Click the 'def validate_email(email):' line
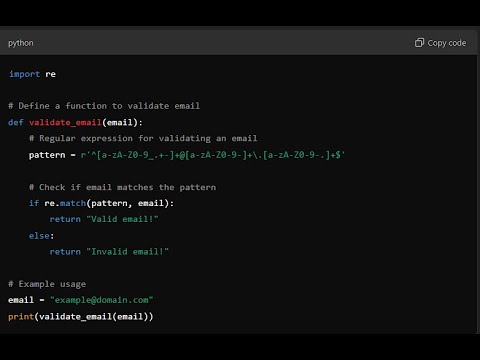Image resolution: width=480 pixels, height=360 pixels. 75,122
